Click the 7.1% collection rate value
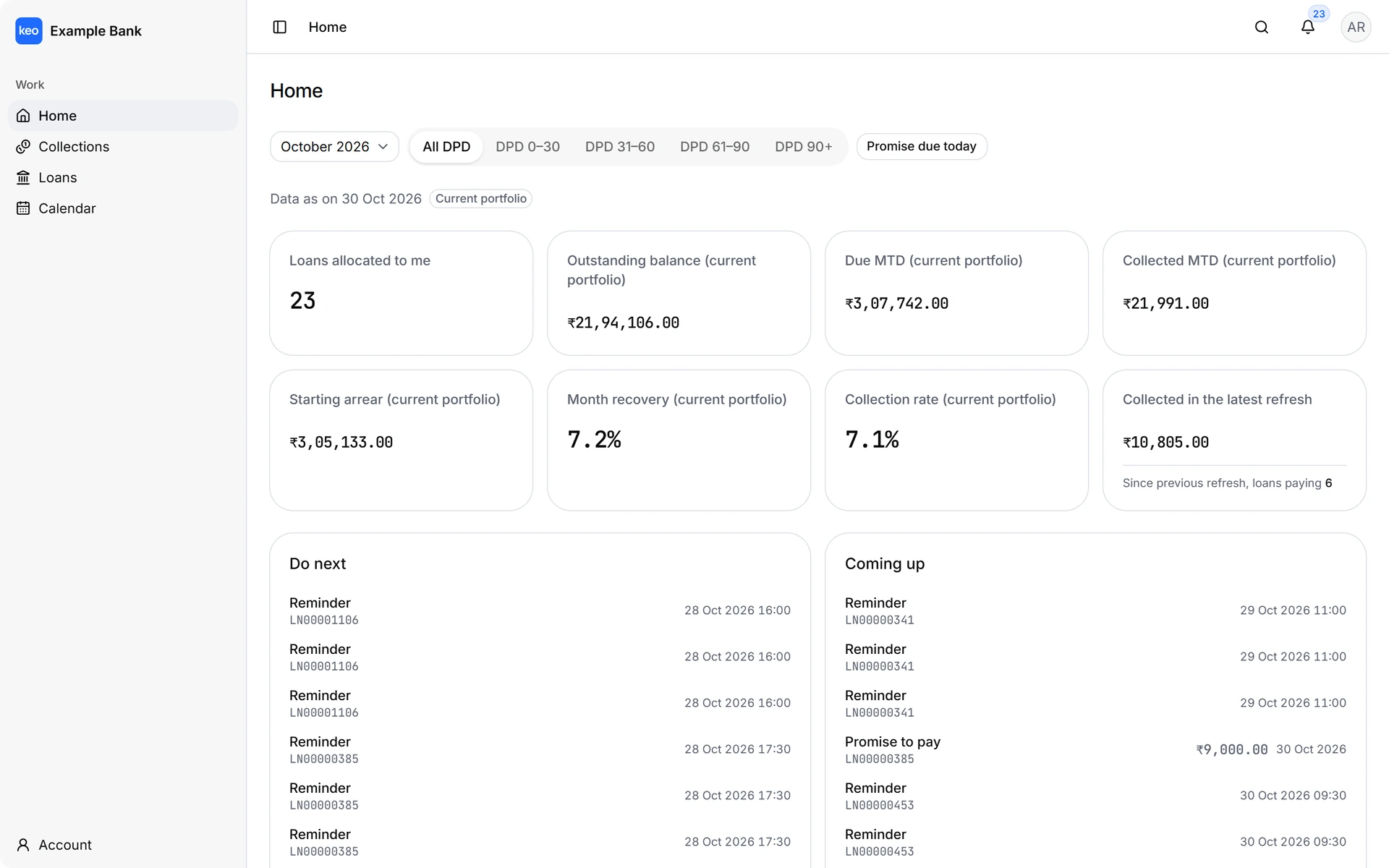This screenshot has width=1389, height=868. 872,440
